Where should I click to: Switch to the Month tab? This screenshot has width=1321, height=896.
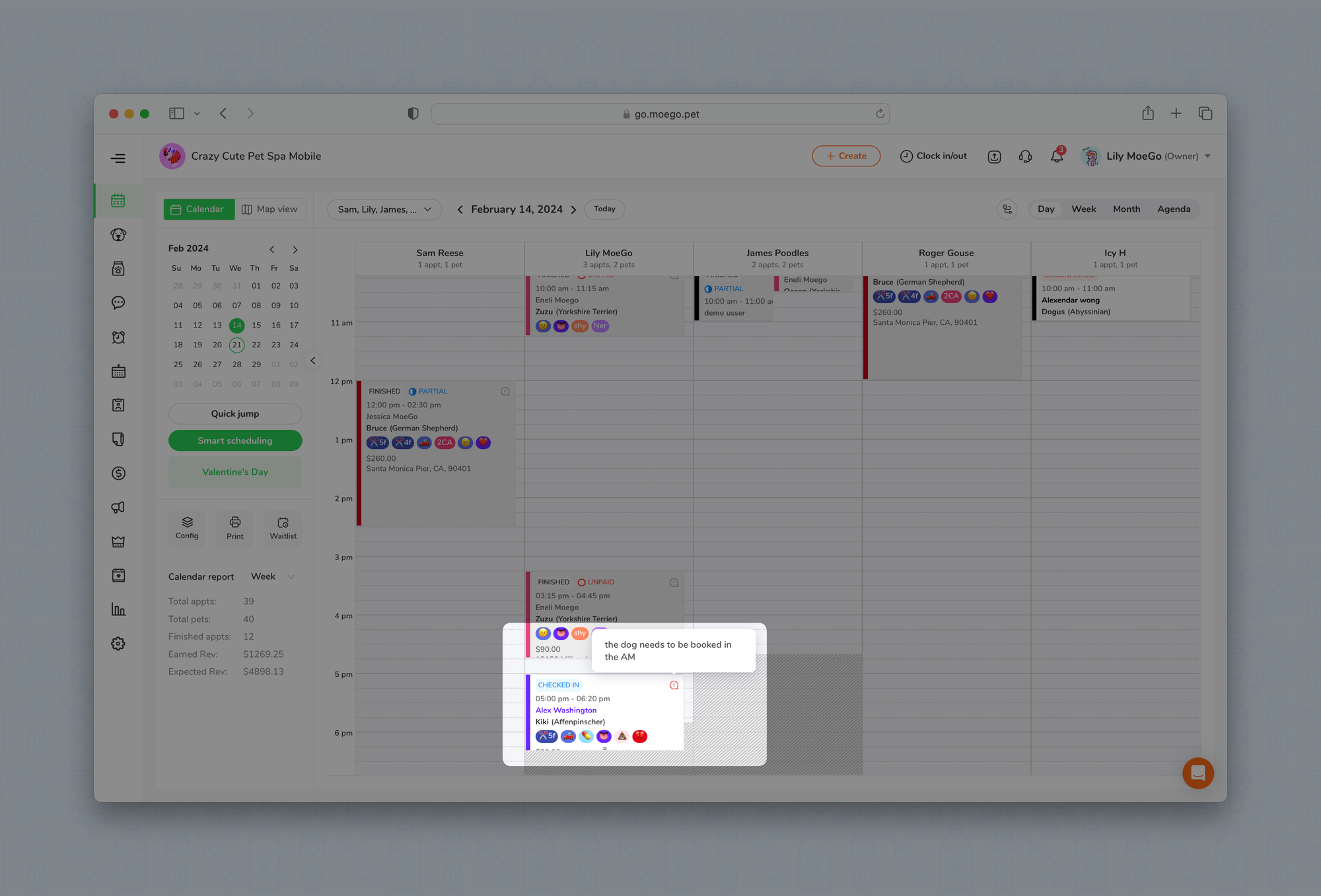pyautogui.click(x=1126, y=209)
